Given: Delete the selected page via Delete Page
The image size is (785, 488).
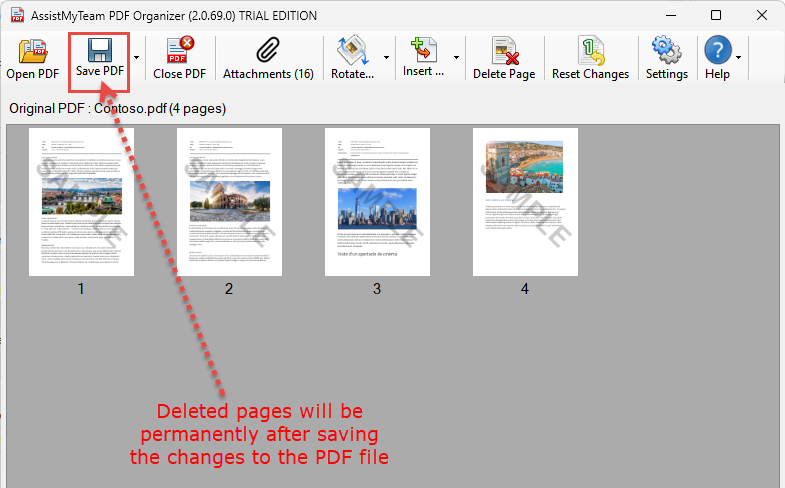Looking at the screenshot, I should [503, 52].
